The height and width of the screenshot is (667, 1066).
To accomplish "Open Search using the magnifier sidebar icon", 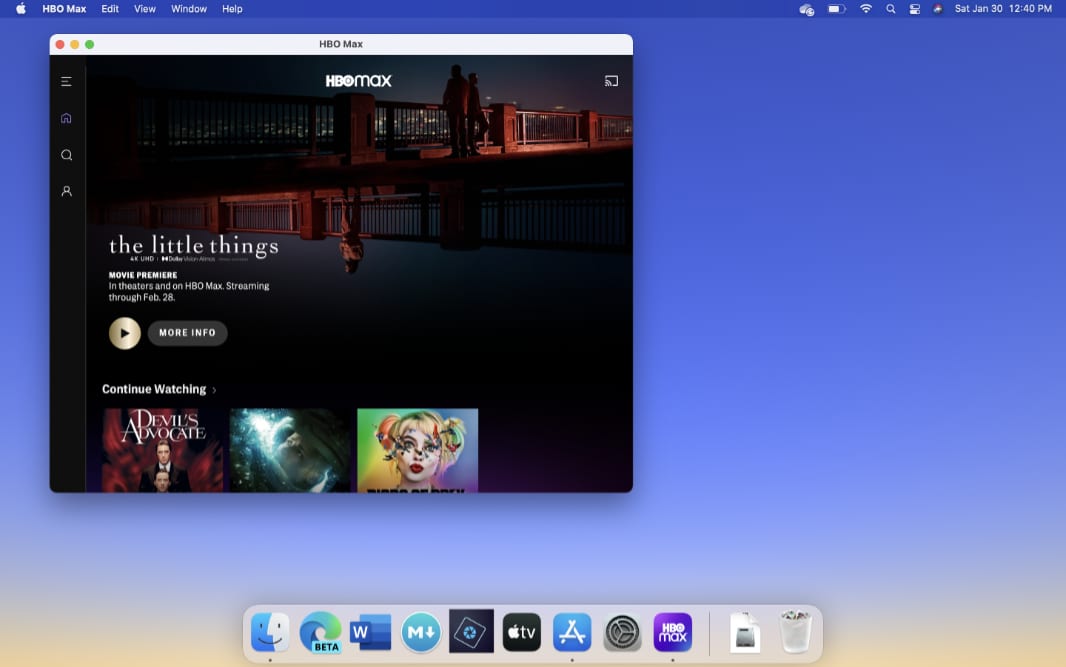I will [x=66, y=155].
